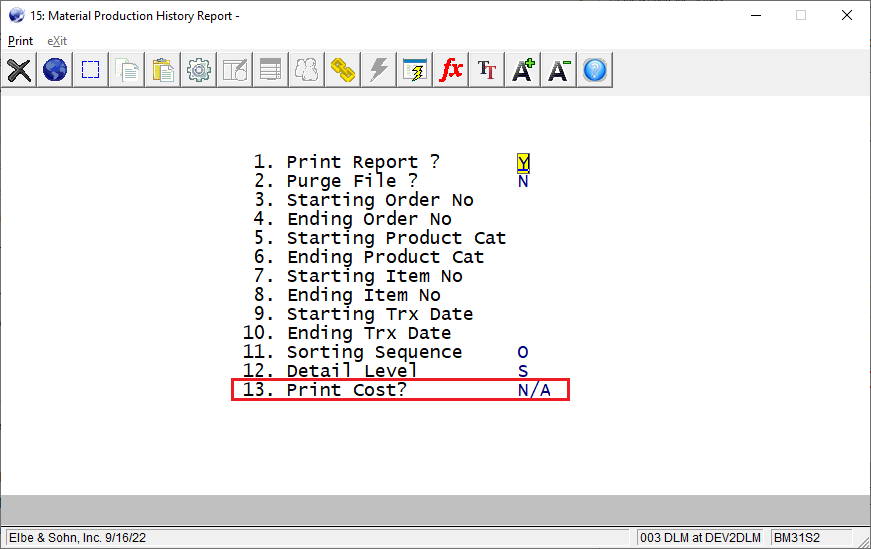The width and height of the screenshot is (871, 549).
Task: Click the yellow chain link icon
Action: pyautogui.click(x=343, y=70)
